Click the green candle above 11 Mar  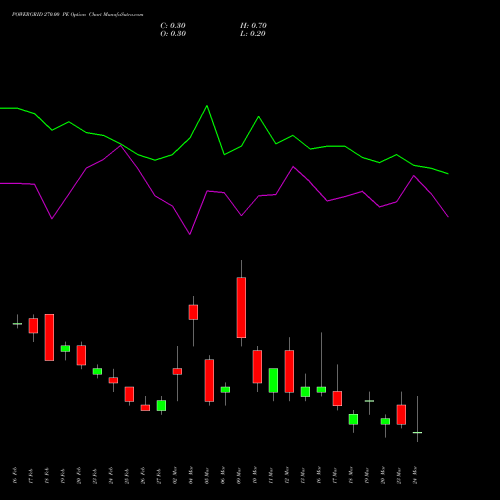point(273,380)
